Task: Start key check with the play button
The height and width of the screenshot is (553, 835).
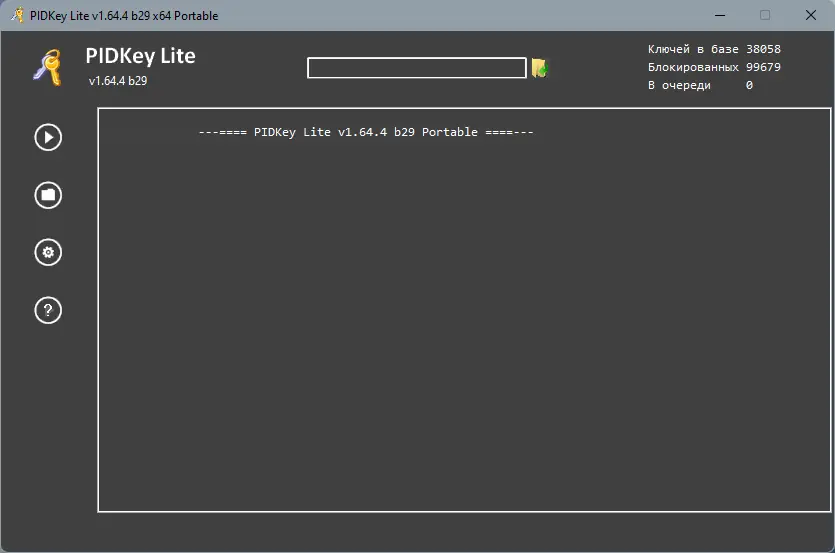Action: click(x=48, y=137)
